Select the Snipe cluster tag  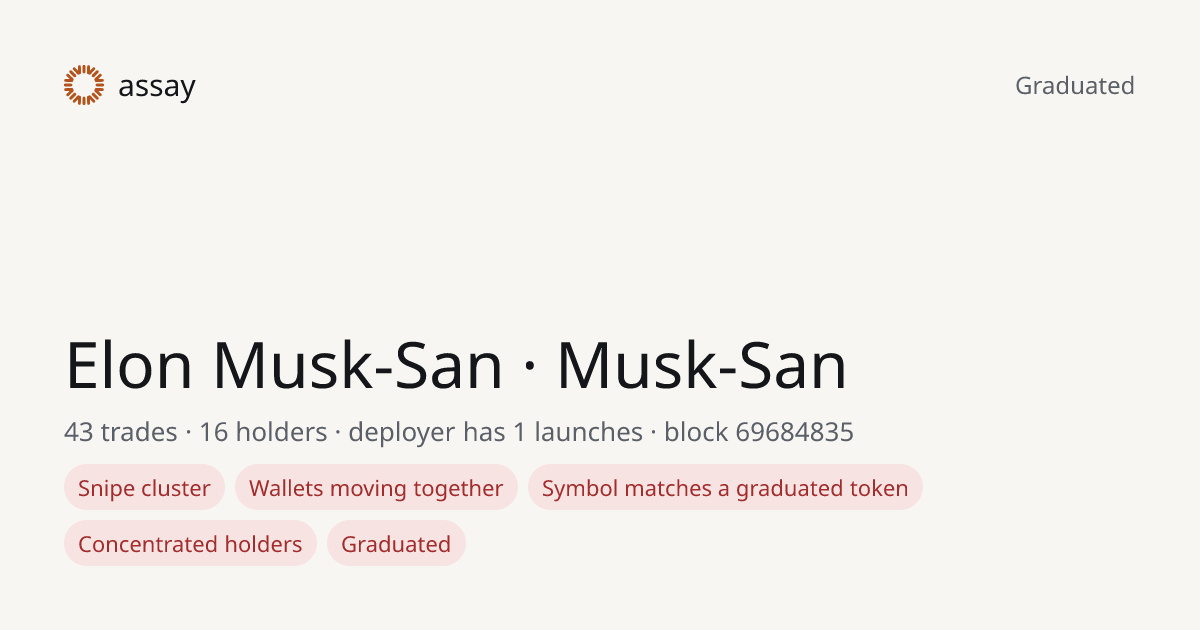tap(144, 488)
